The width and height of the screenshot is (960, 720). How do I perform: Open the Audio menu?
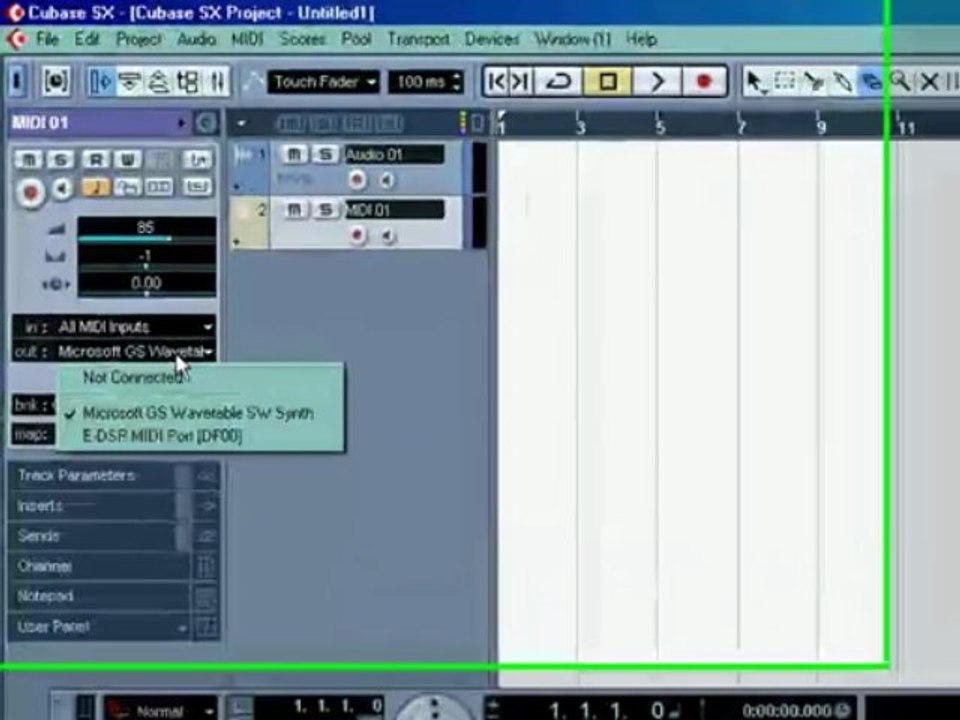point(196,39)
